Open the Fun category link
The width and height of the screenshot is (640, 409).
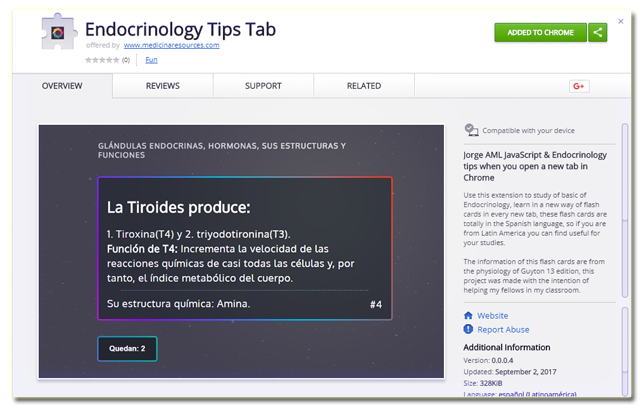coord(151,60)
